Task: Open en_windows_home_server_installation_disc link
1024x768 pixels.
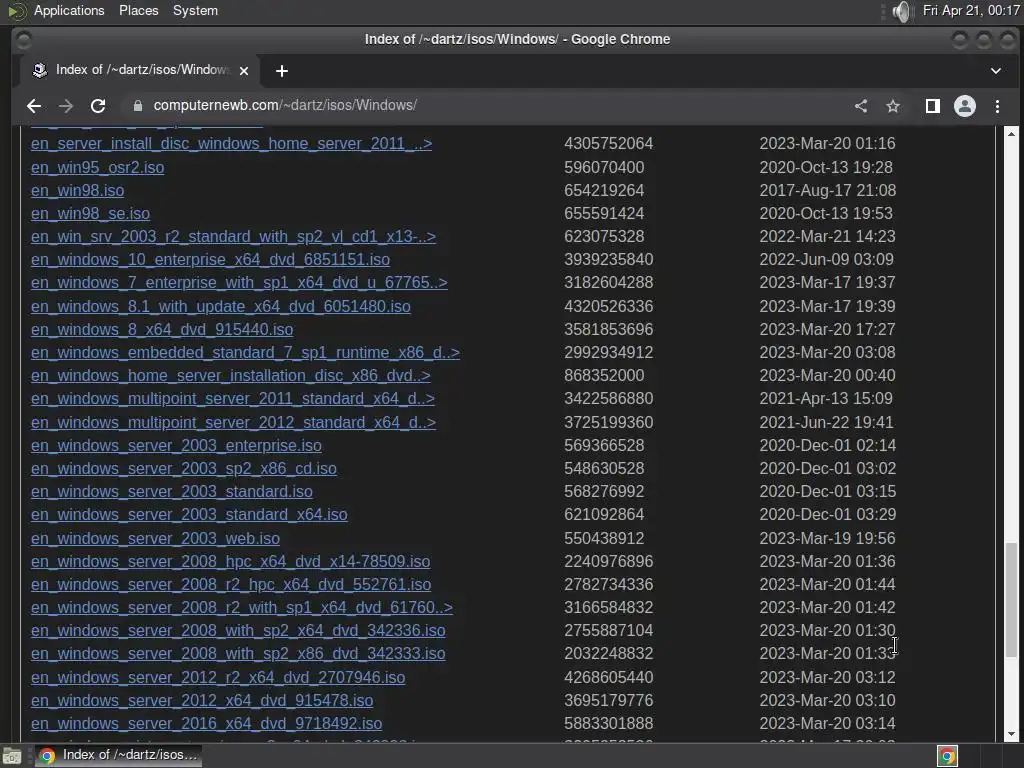Action: (231, 376)
